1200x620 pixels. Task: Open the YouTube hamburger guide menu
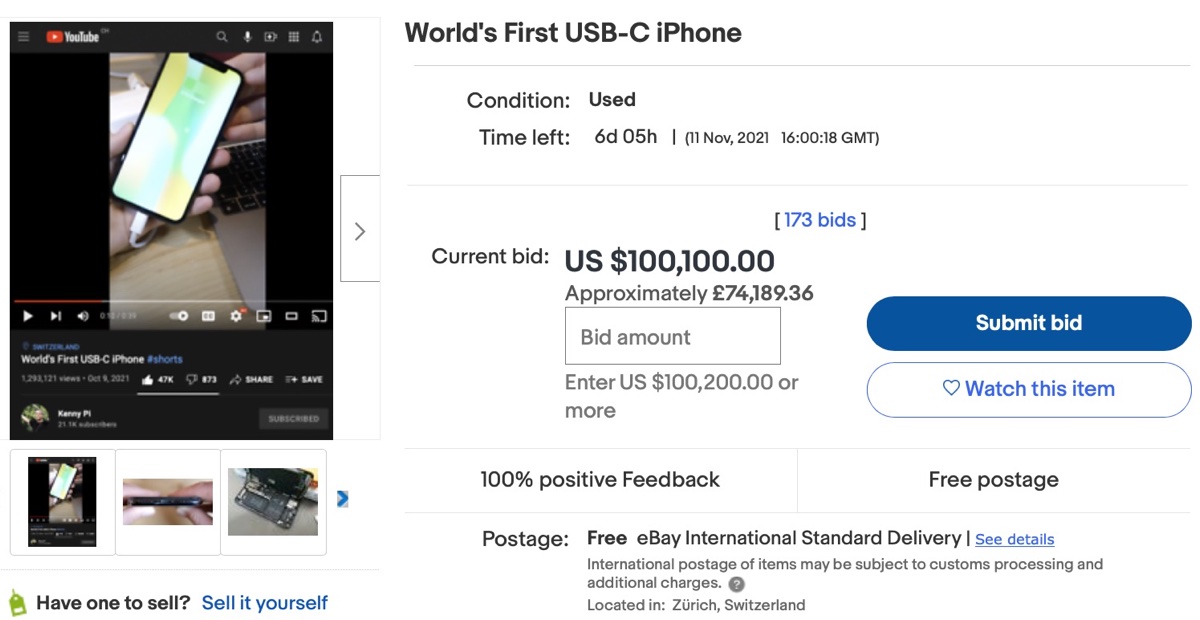(x=24, y=37)
